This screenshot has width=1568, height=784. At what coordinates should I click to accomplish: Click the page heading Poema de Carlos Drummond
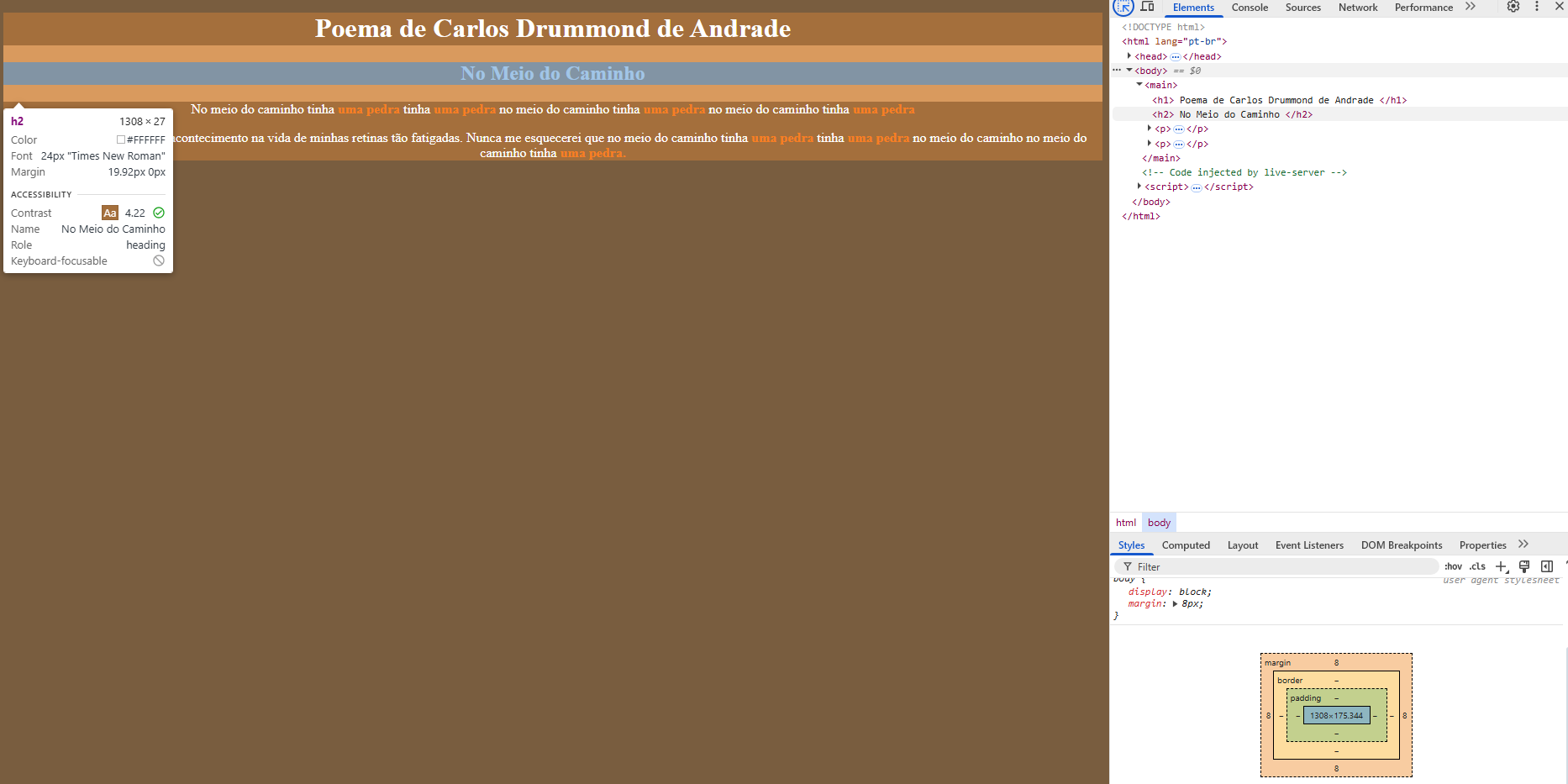(553, 29)
